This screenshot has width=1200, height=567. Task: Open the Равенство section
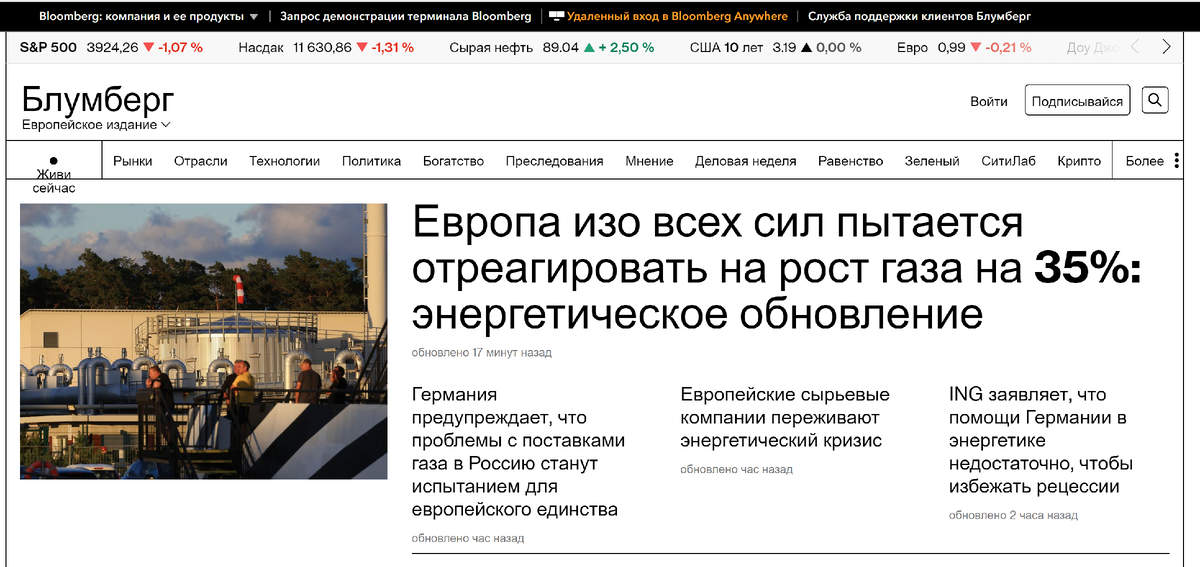[851, 161]
